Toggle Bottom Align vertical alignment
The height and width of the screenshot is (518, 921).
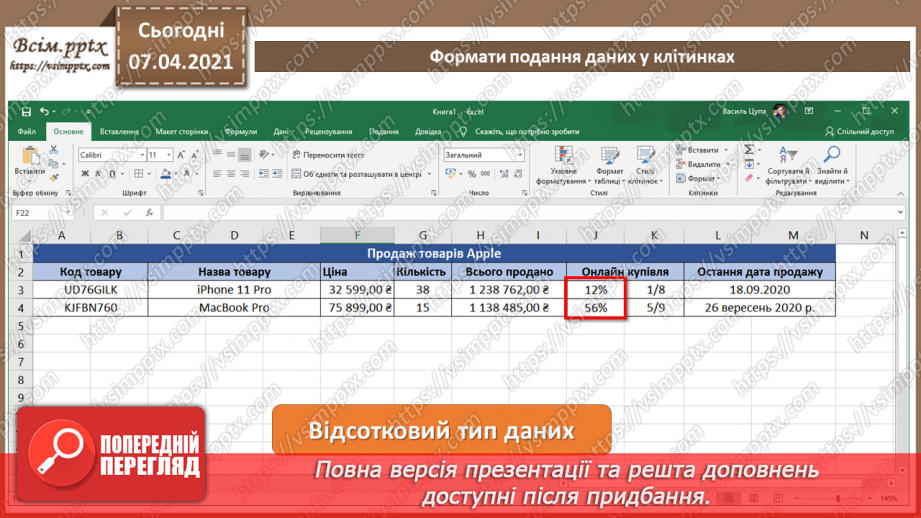coord(245,154)
